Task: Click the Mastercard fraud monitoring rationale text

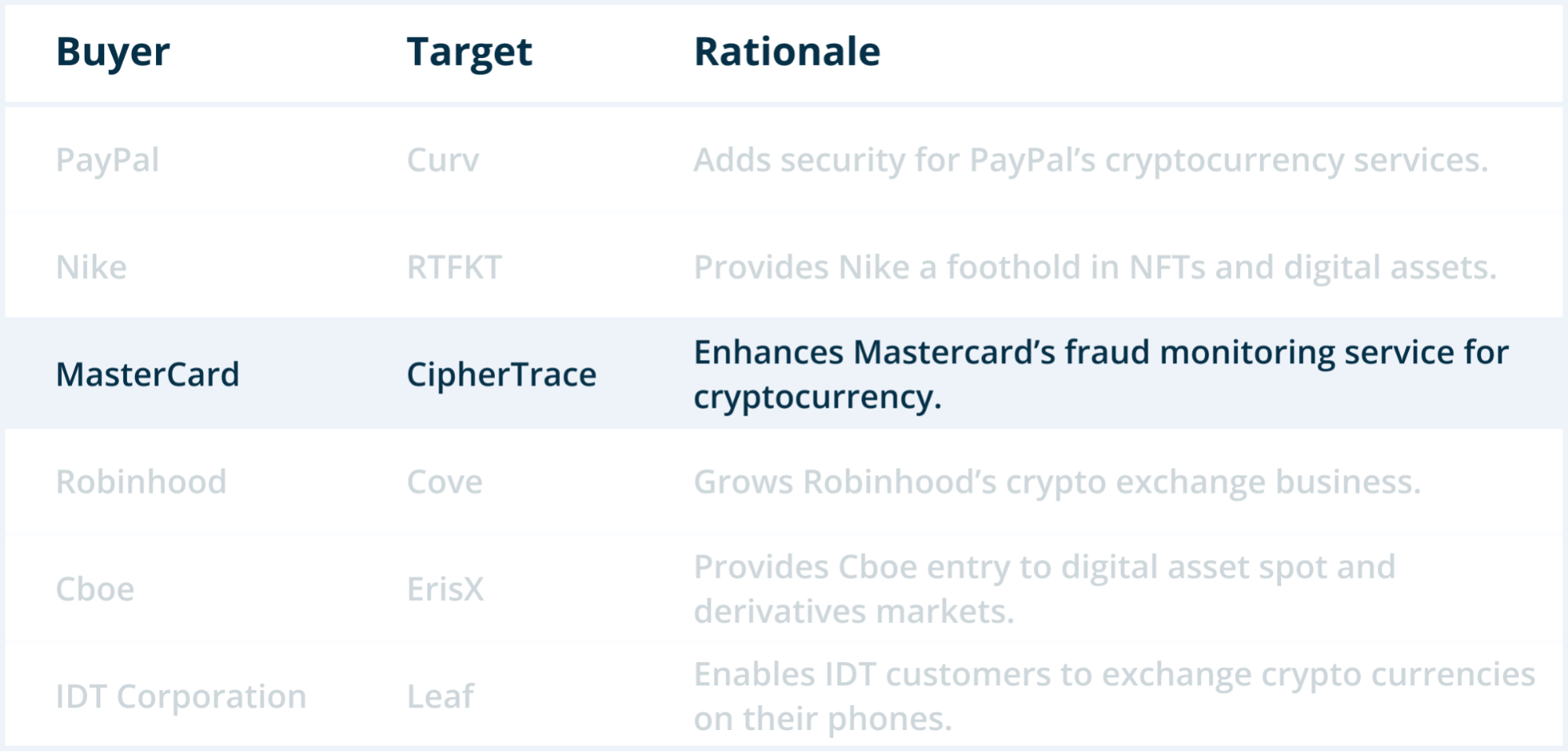Action: pyautogui.click(x=1101, y=374)
